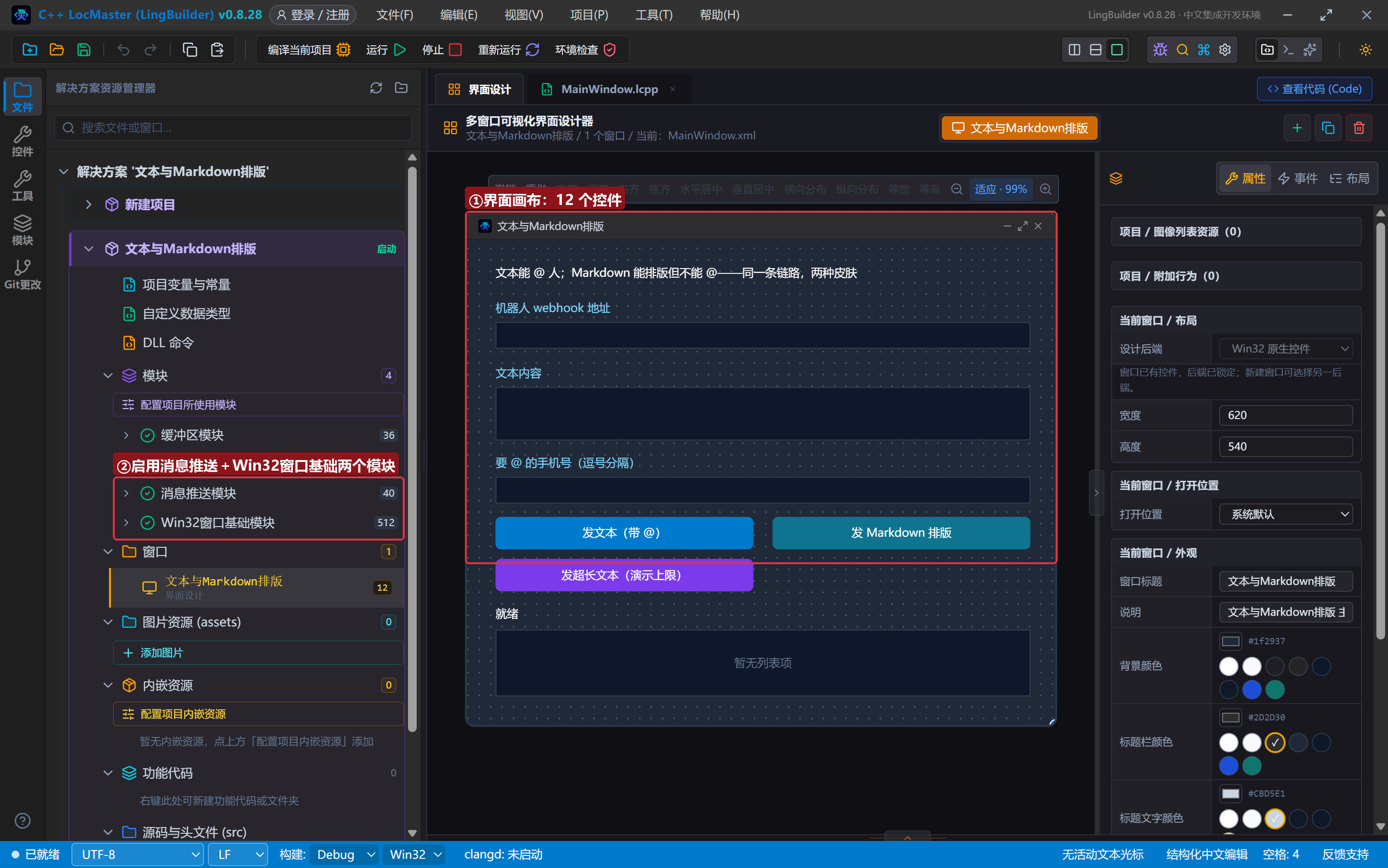The height and width of the screenshot is (868, 1388).
Task: Click the 查看代码 (Code) button
Action: click(1314, 89)
